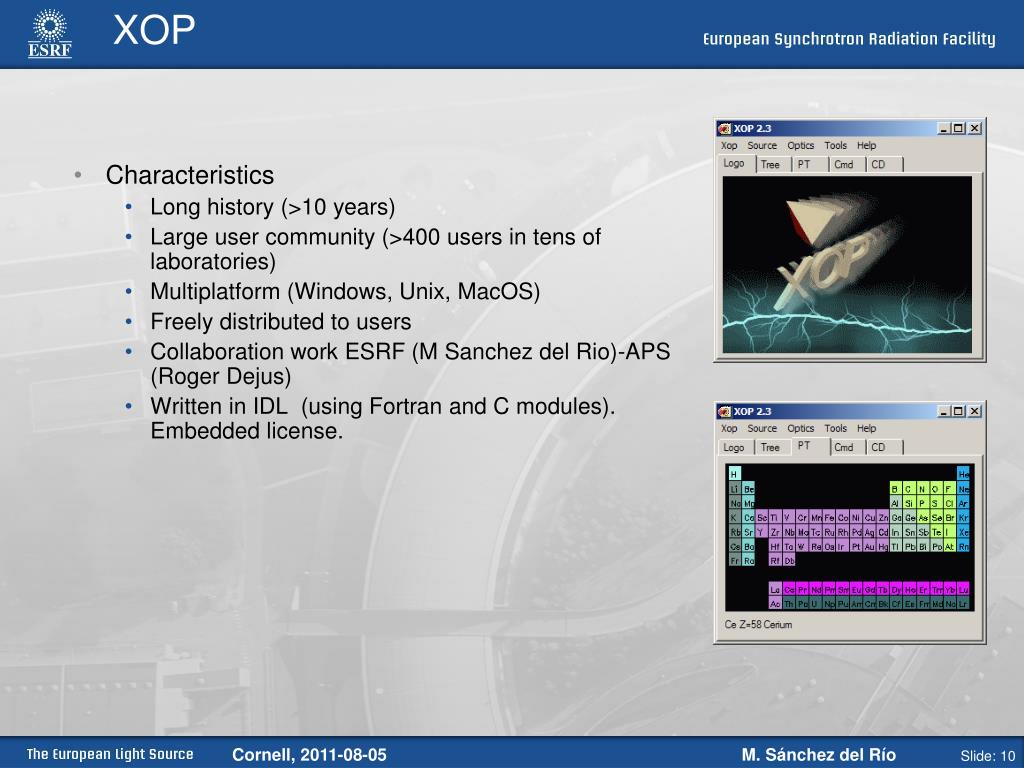Select oxygen (O) cell in the periodic table
Screen dimensions: 1024x768
coord(936,488)
